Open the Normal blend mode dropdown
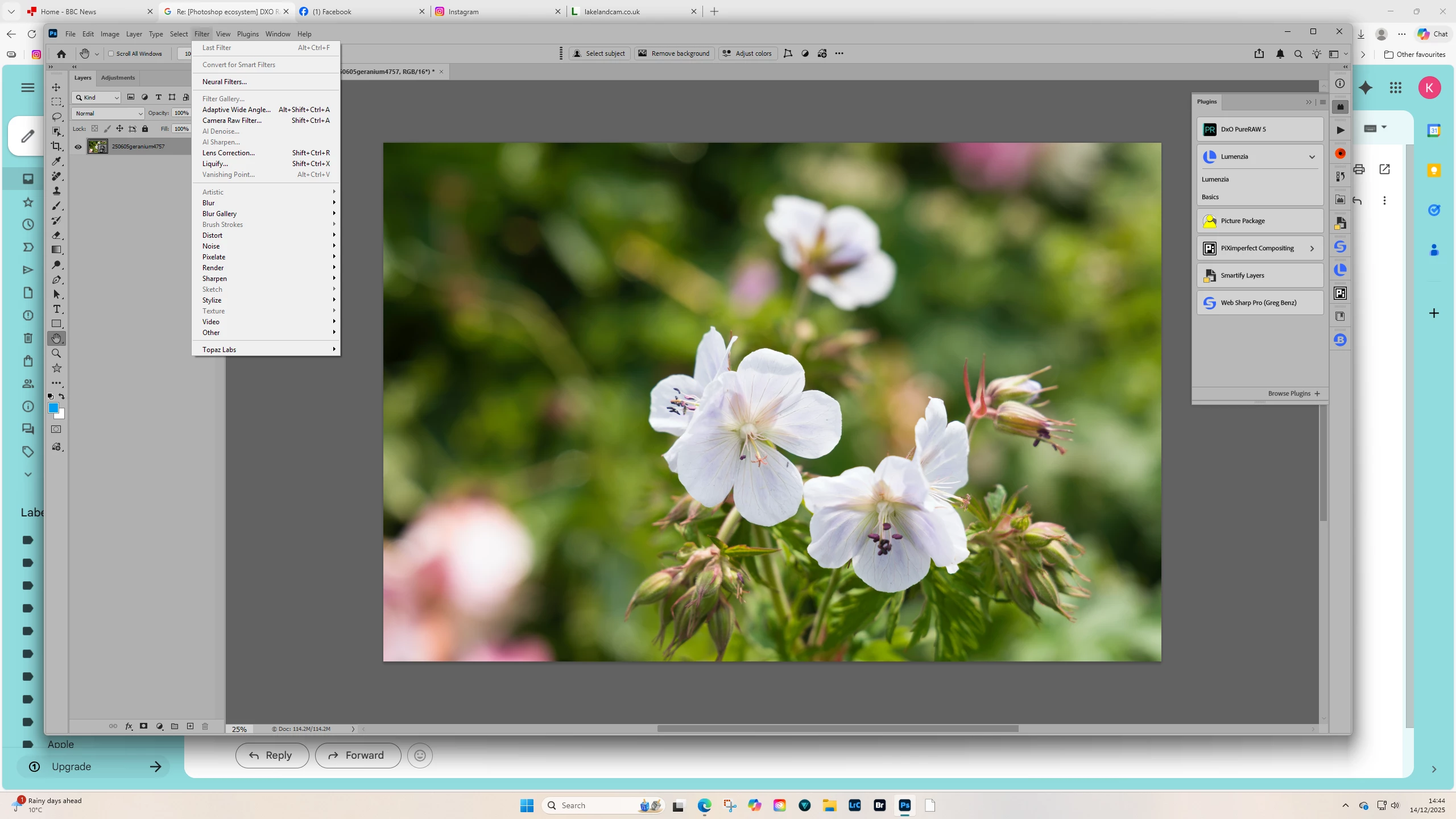The image size is (1456, 819). tap(108, 113)
